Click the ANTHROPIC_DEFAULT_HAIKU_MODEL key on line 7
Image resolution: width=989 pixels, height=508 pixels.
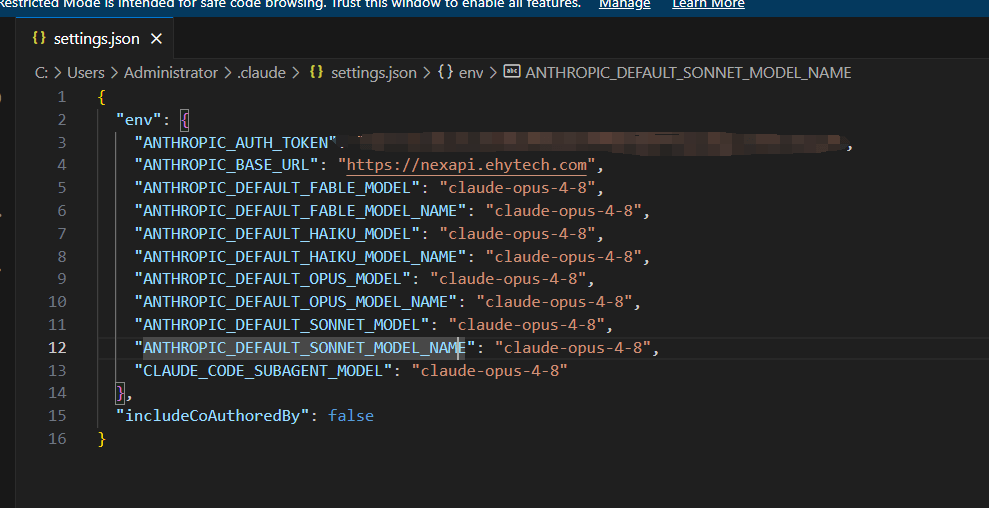pyautogui.click(x=277, y=233)
